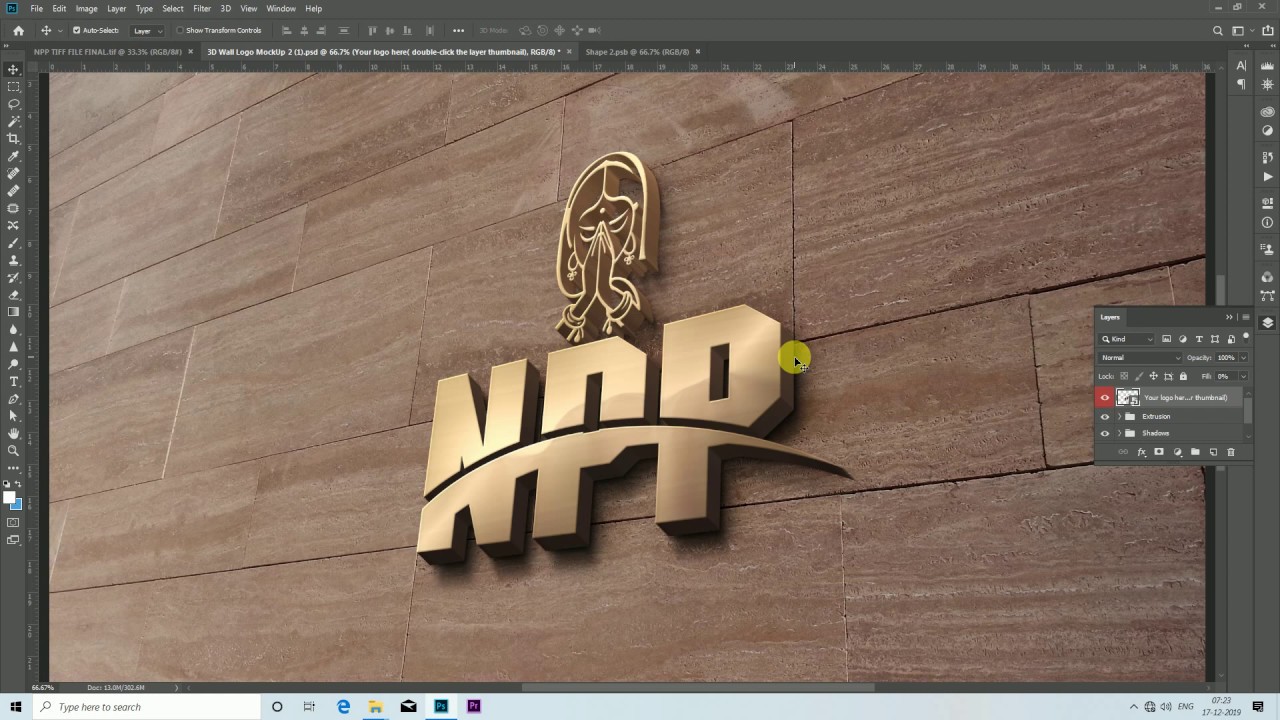Open the Filter menu
The image size is (1280, 720).
tap(202, 8)
